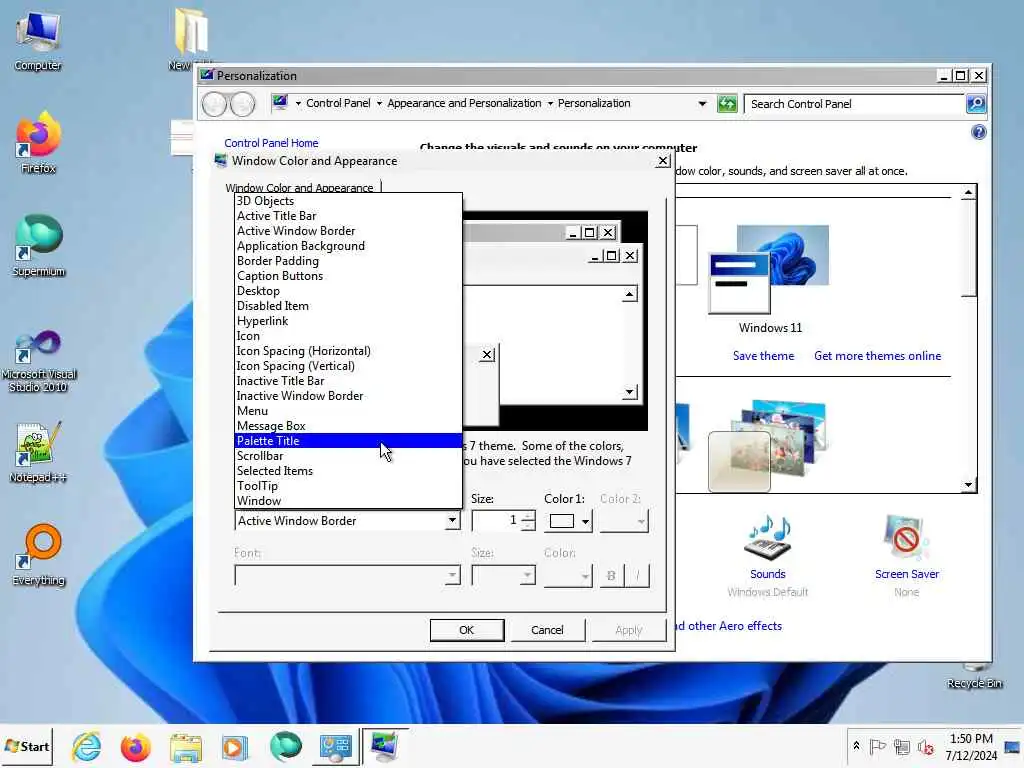Click Cancel in Window Color dialog
Viewport: 1024px width, 768px height.
pos(547,630)
